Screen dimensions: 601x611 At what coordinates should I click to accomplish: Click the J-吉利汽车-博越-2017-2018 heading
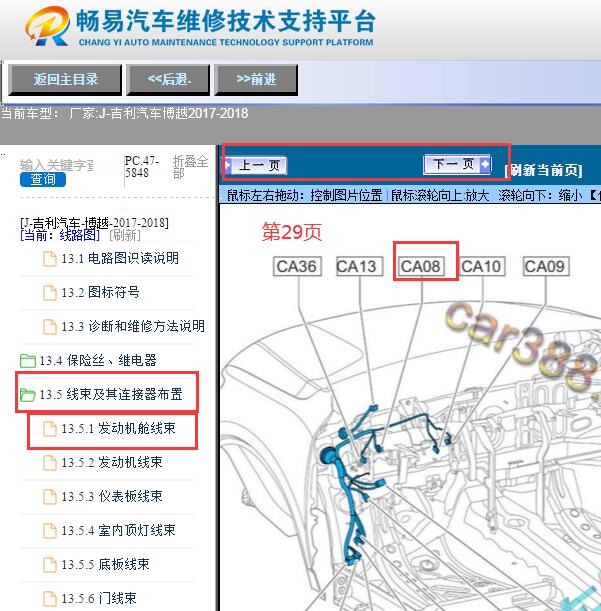point(94,223)
